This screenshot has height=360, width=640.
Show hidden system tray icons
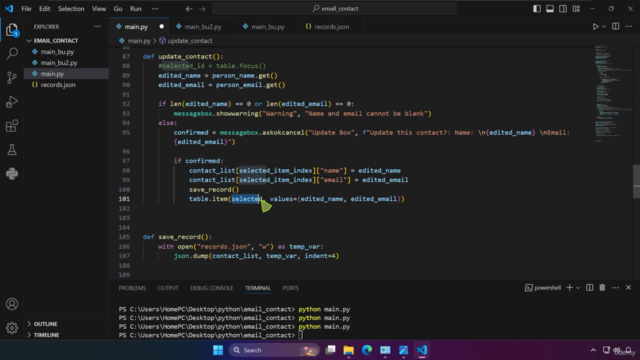point(593,350)
